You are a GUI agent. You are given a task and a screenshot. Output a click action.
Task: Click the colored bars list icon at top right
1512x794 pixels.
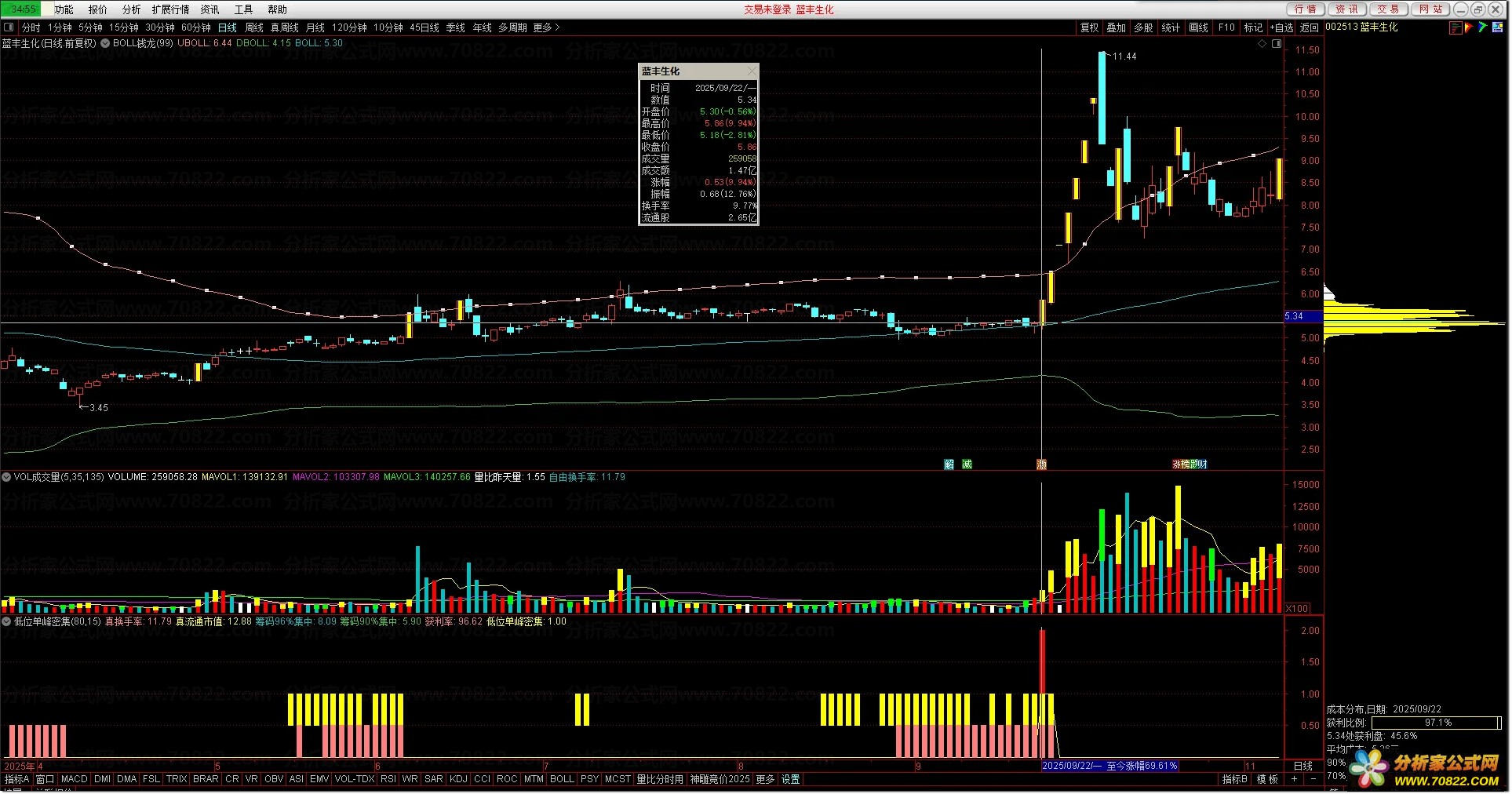(1456, 27)
